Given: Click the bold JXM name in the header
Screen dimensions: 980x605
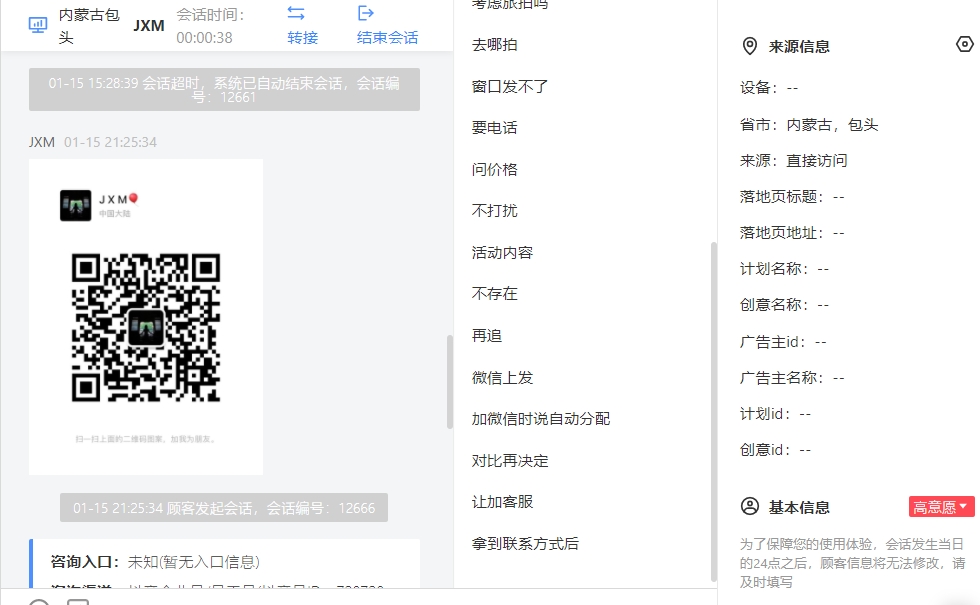Looking at the screenshot, I should tap(149, 26).
